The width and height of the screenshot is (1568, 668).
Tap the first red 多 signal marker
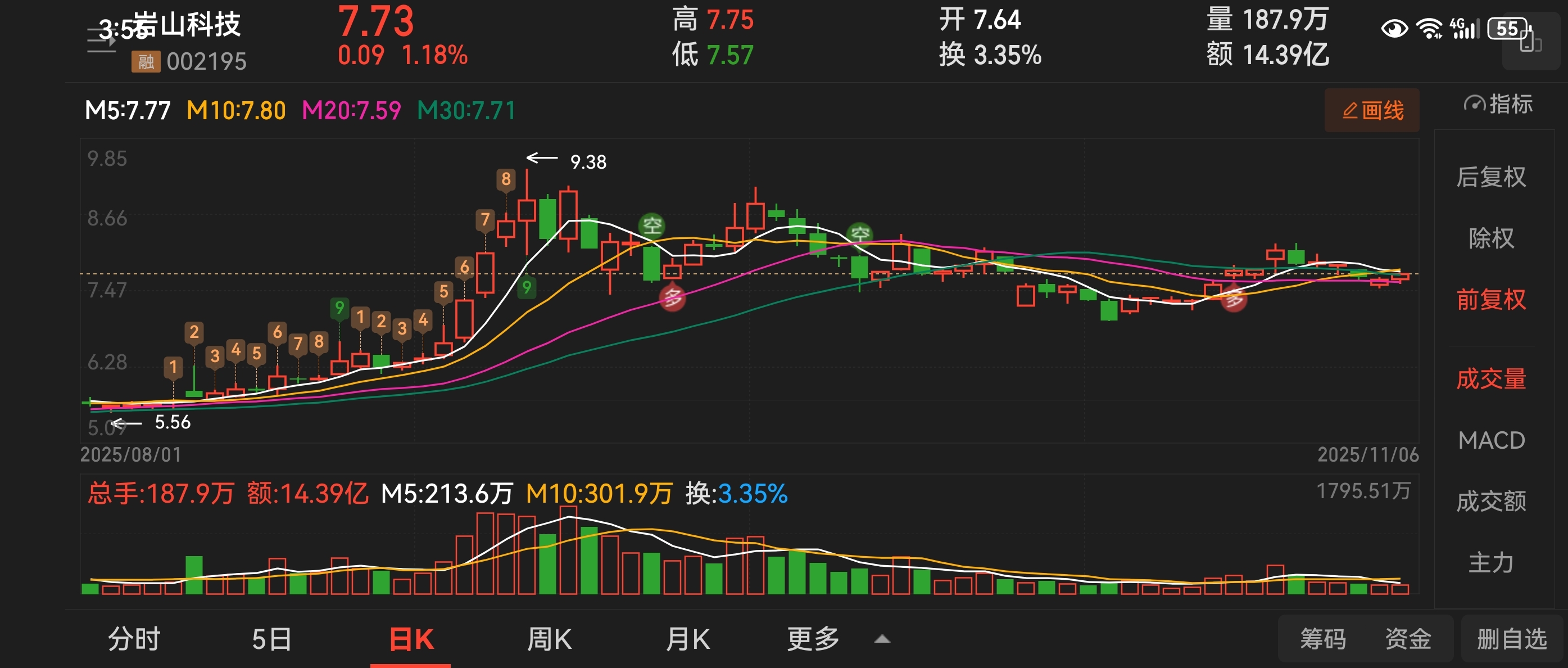[x=673, y=299]
